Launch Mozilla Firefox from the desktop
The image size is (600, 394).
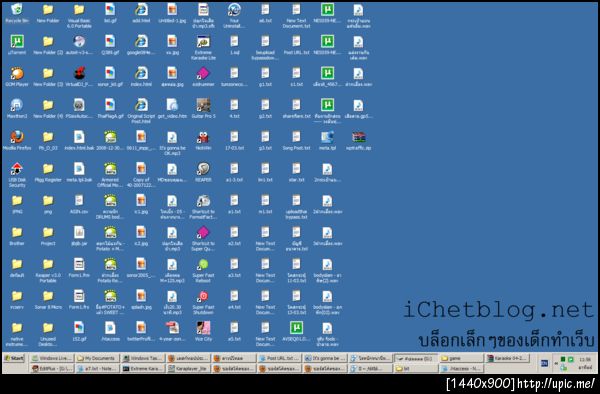click(17, 140)
